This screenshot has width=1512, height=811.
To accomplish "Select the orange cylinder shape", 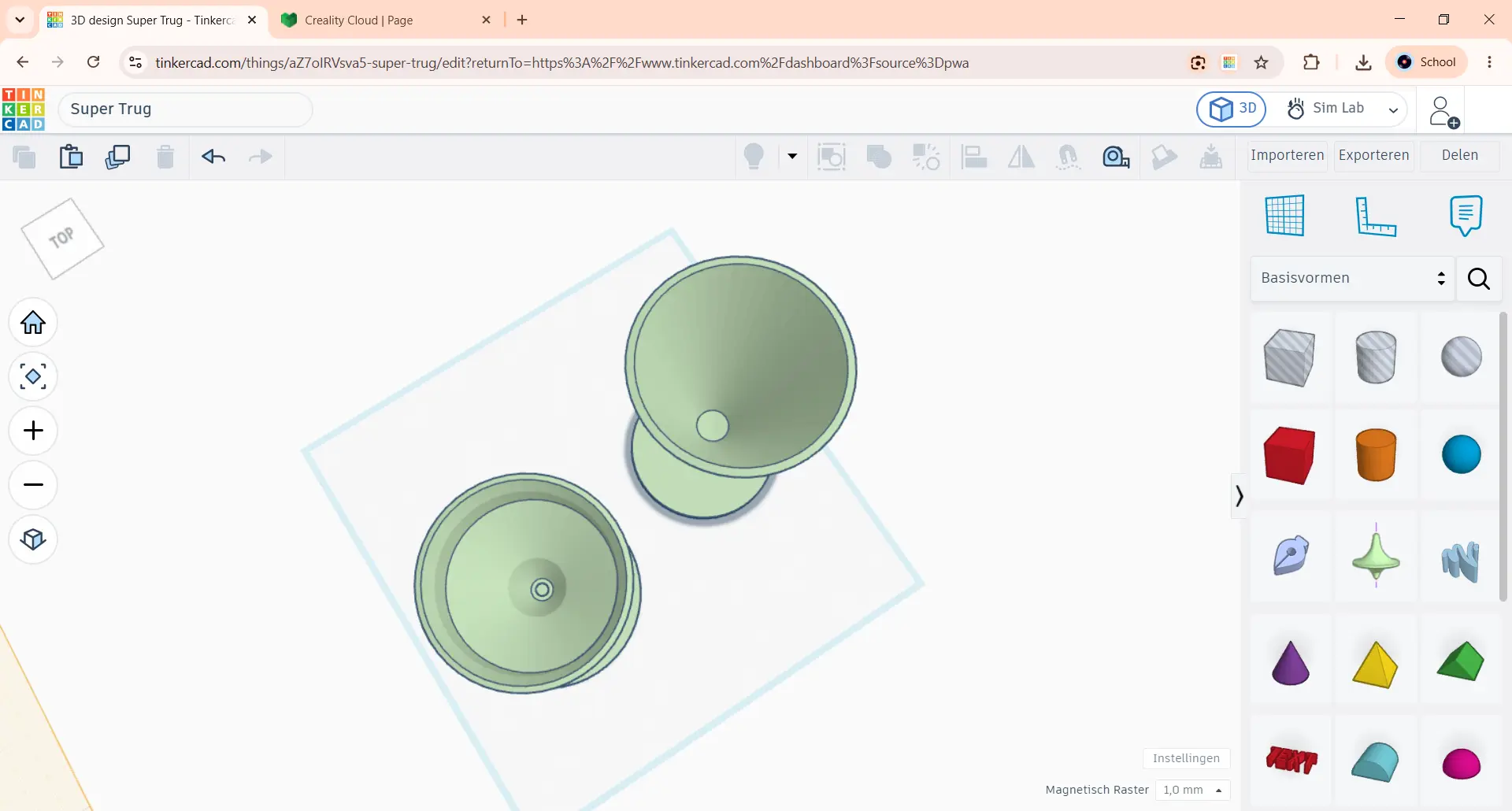I will 1376,455.
